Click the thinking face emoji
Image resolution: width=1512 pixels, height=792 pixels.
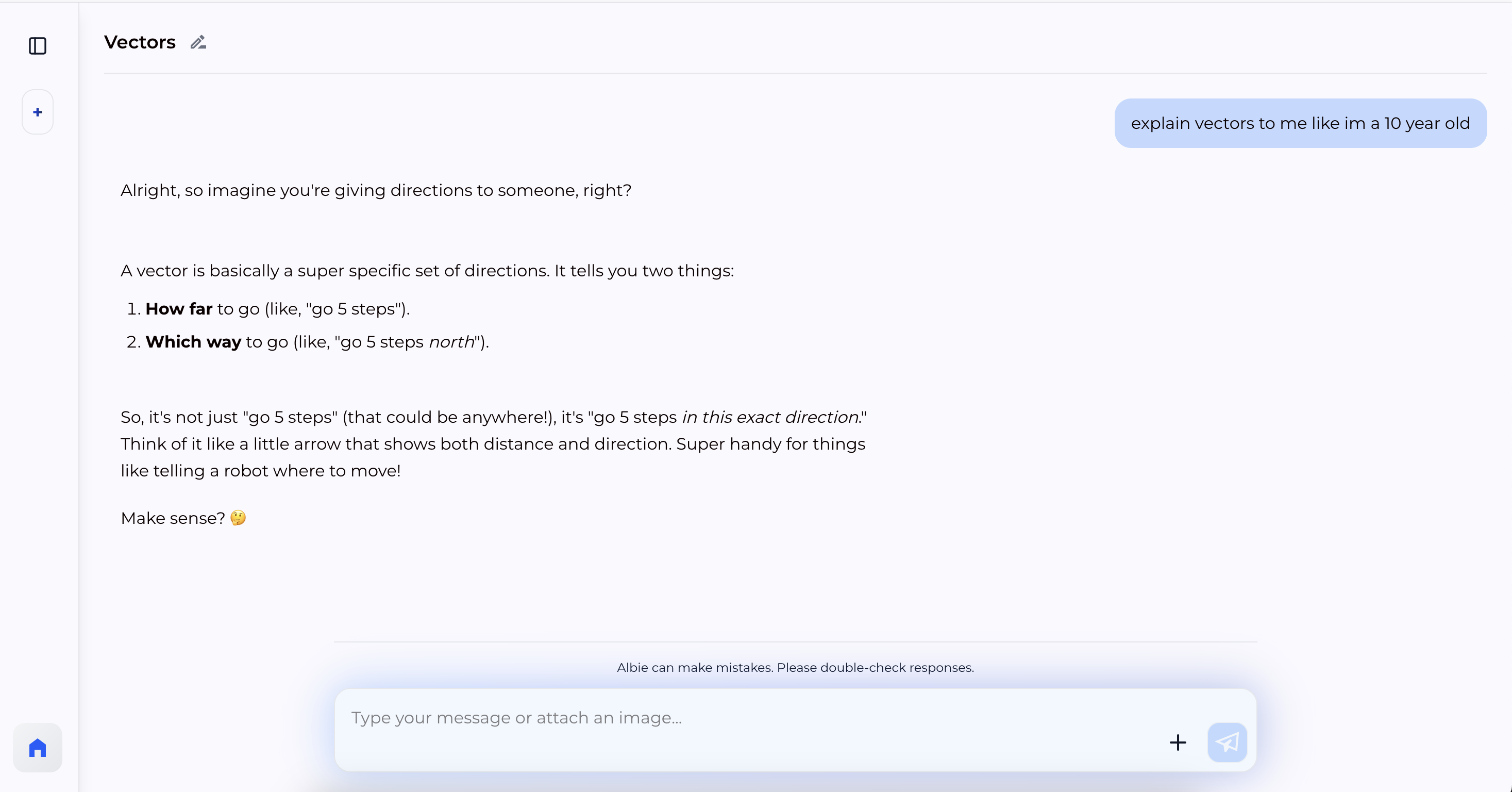coord(238,518)
